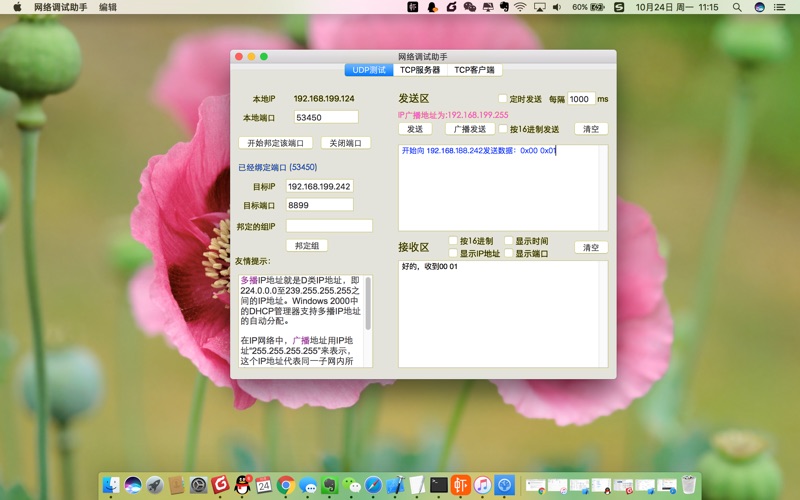Enable the 定时发送 checkbox
This screenshot has width=800, height=500.
[503, 99]
